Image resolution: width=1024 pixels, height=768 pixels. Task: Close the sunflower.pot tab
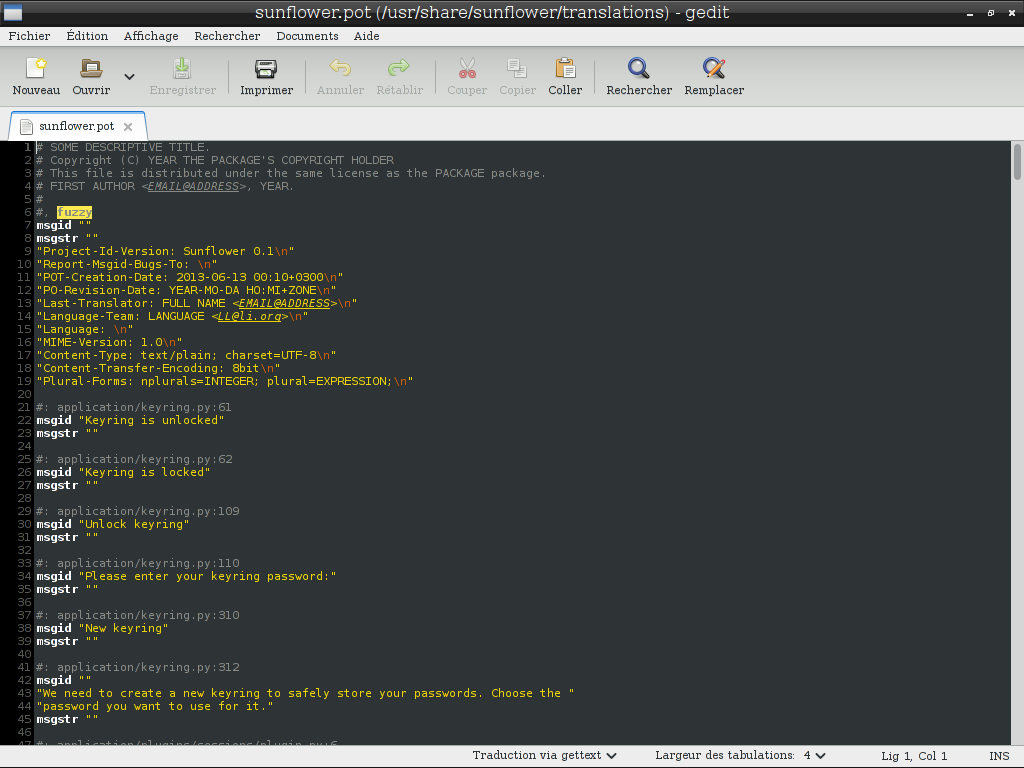click(128, 127)
